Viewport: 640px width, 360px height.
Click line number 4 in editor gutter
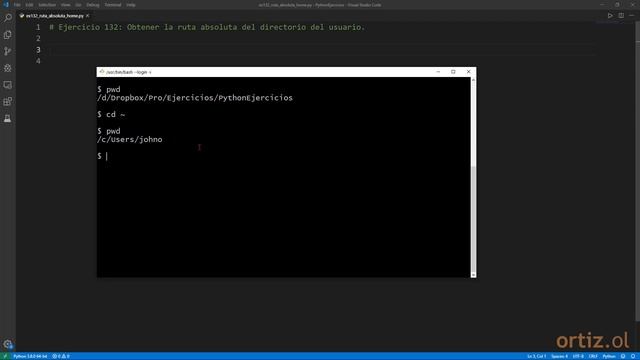click(x=38, y=61)
